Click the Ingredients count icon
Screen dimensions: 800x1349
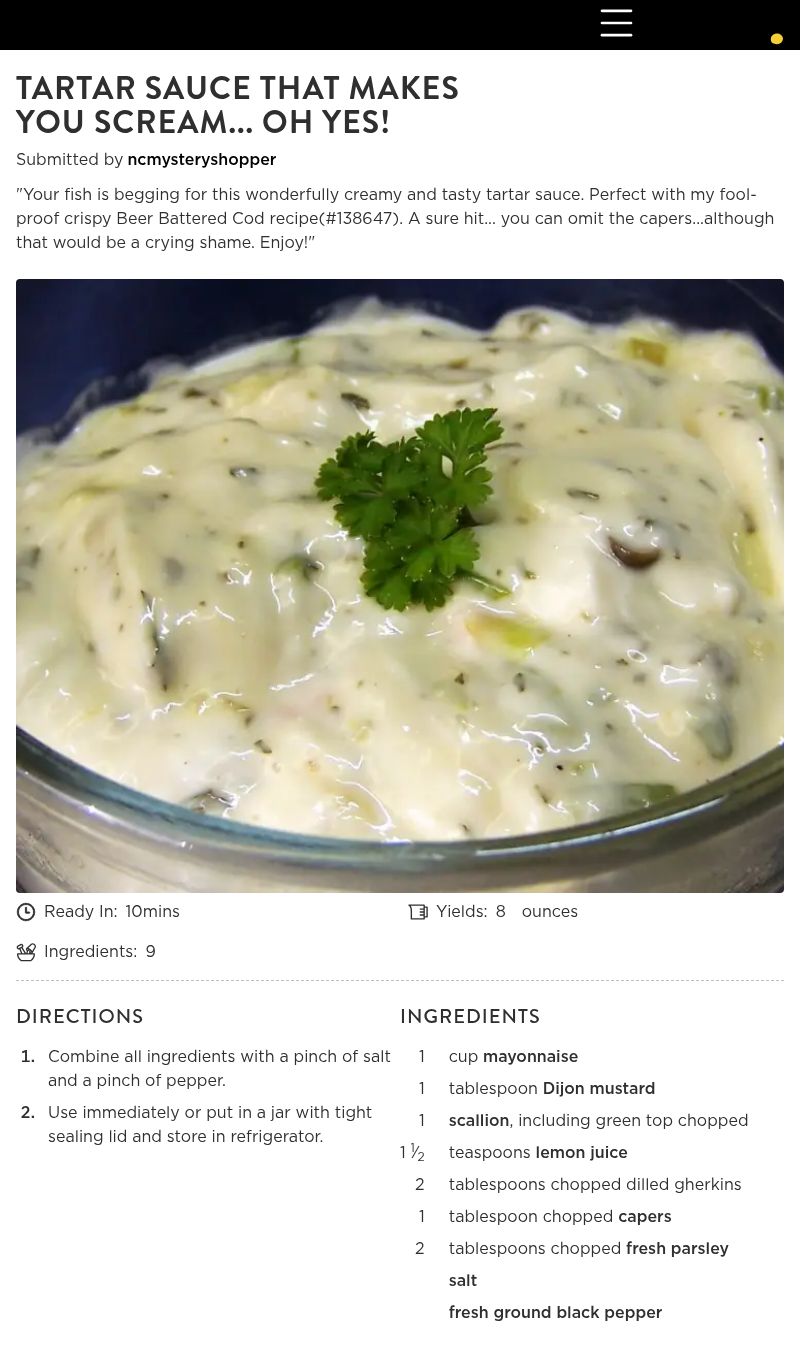(x=26, y=952)
